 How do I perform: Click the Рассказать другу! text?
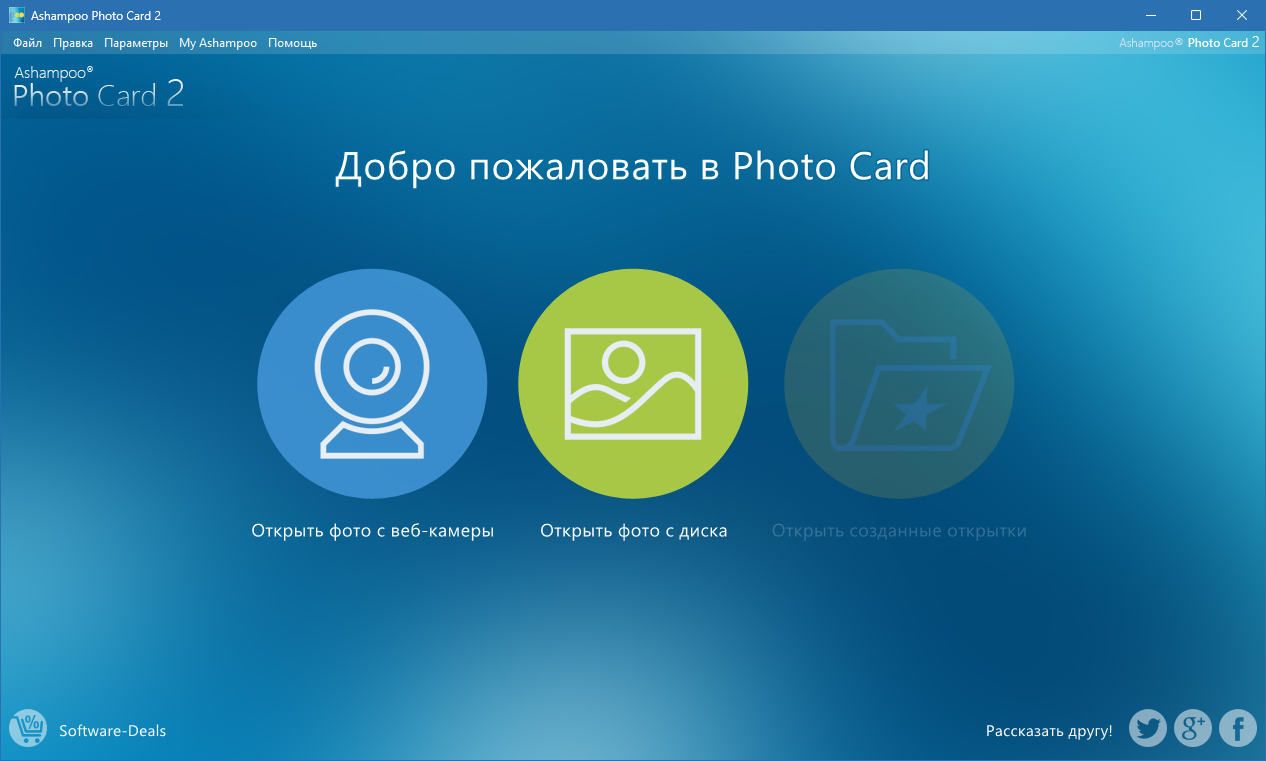coord(1049,731)
